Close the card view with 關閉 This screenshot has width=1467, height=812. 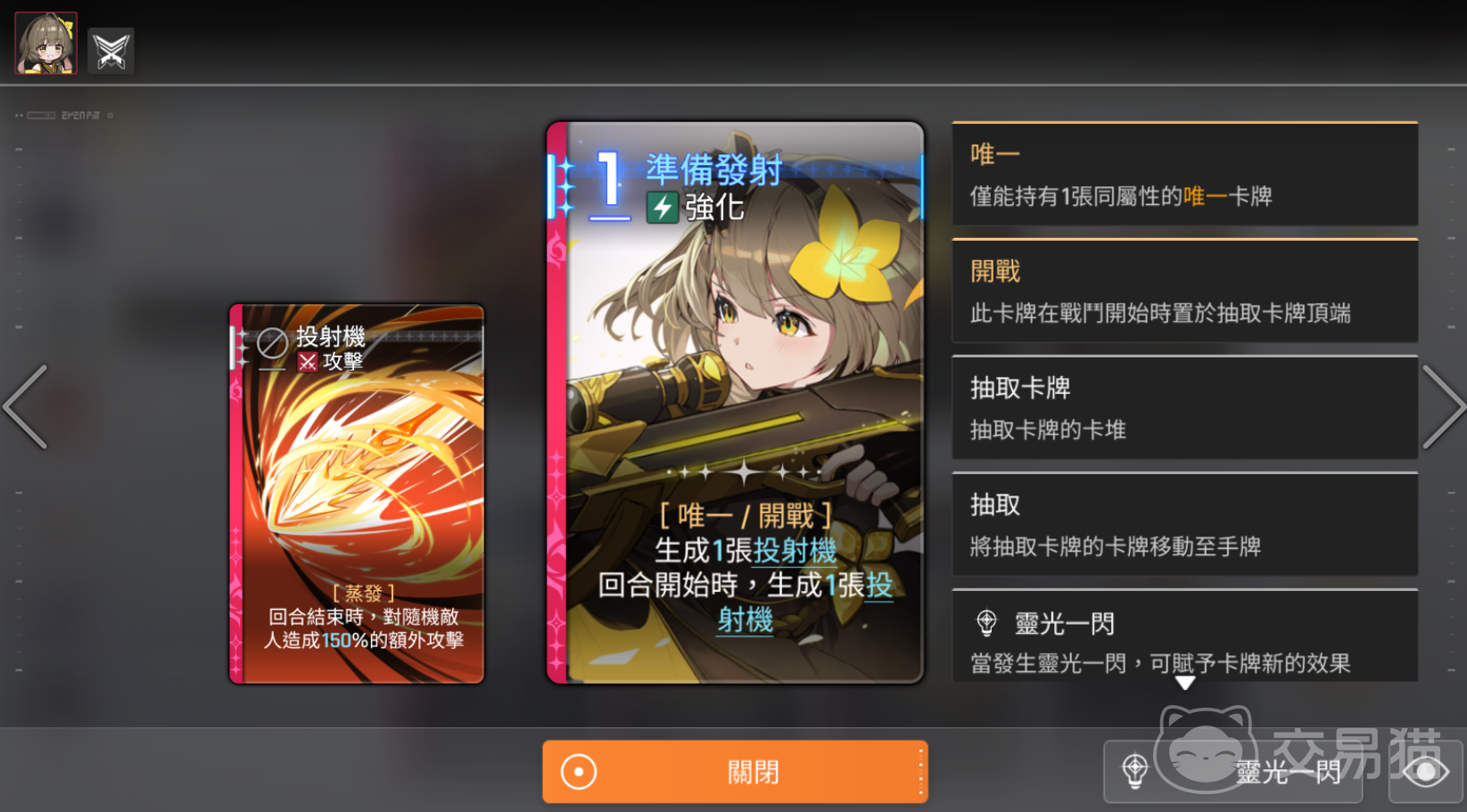(x=735, y=772)
